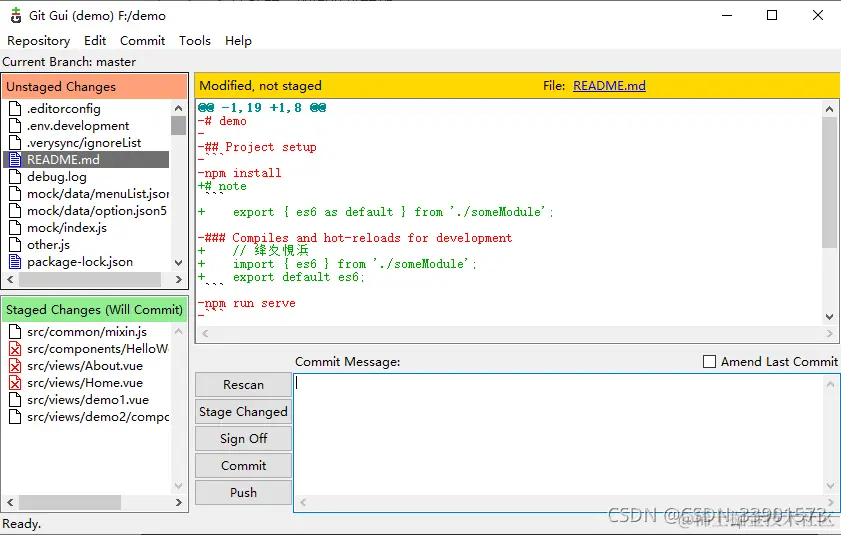Viewport: 841px width, 535px height.
Task: Click the other.js file icon
Action: point(15,245)
